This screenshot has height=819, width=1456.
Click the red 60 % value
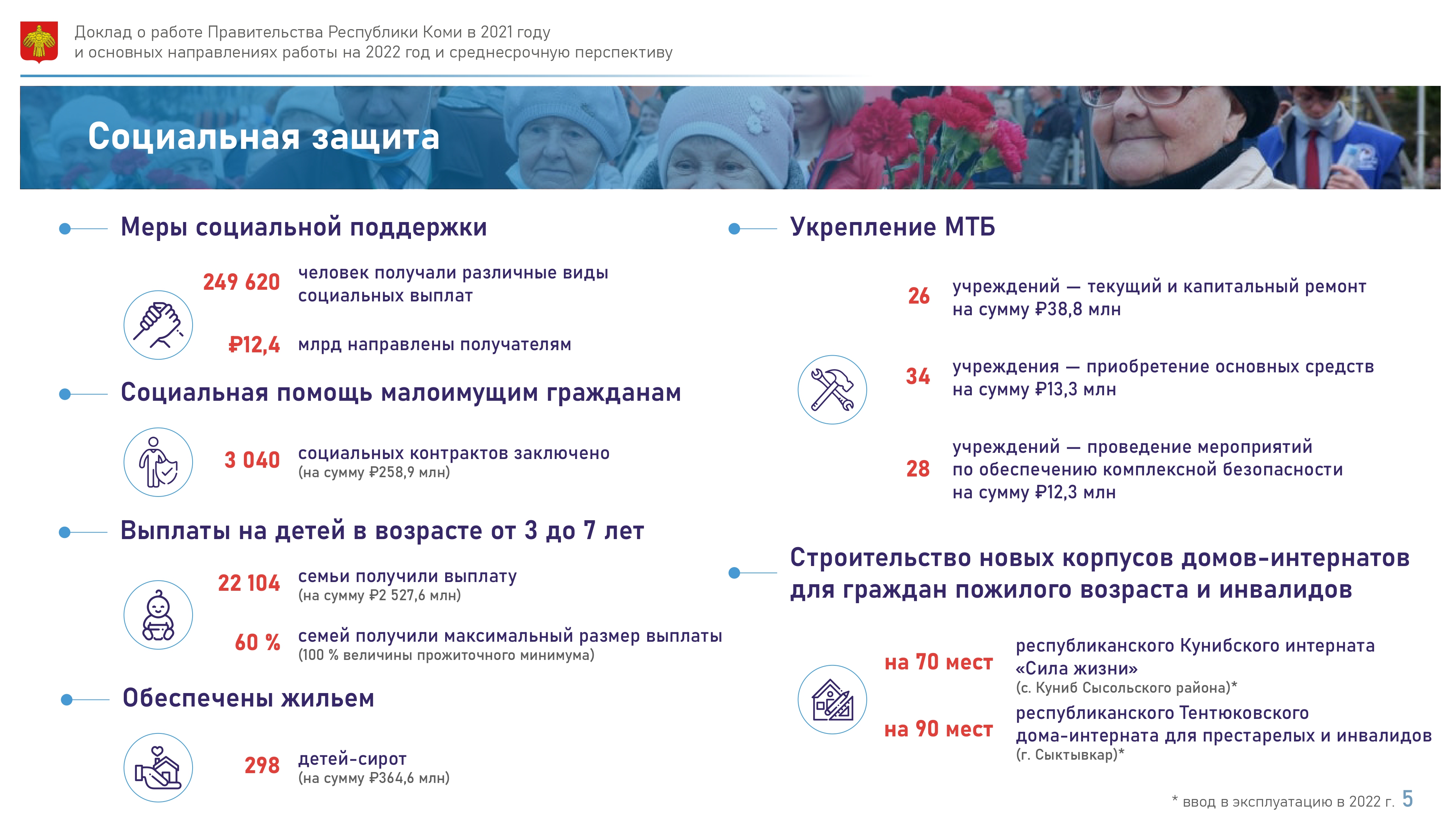pos(257,643)
